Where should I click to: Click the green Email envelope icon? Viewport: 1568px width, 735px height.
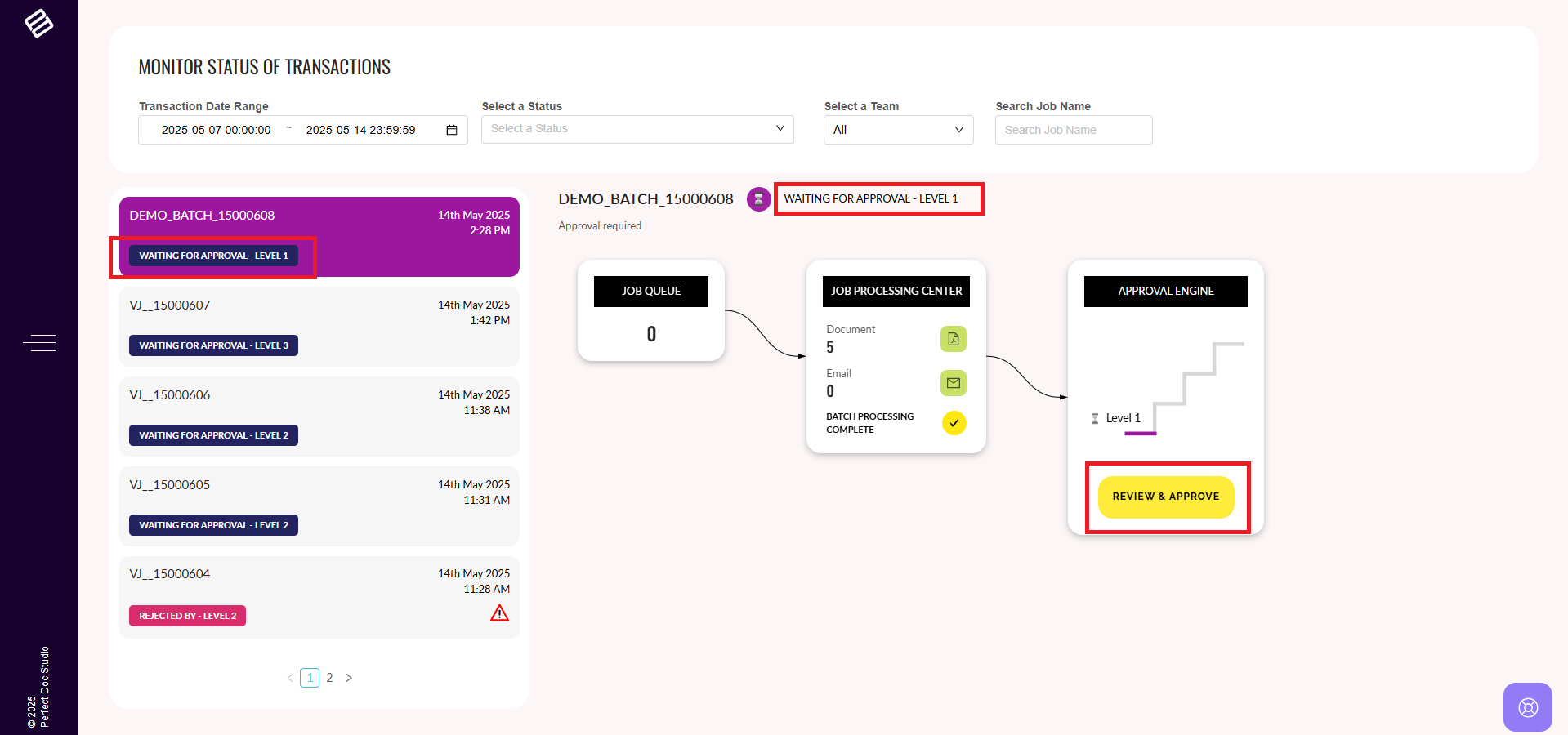[x=953, y=383]
